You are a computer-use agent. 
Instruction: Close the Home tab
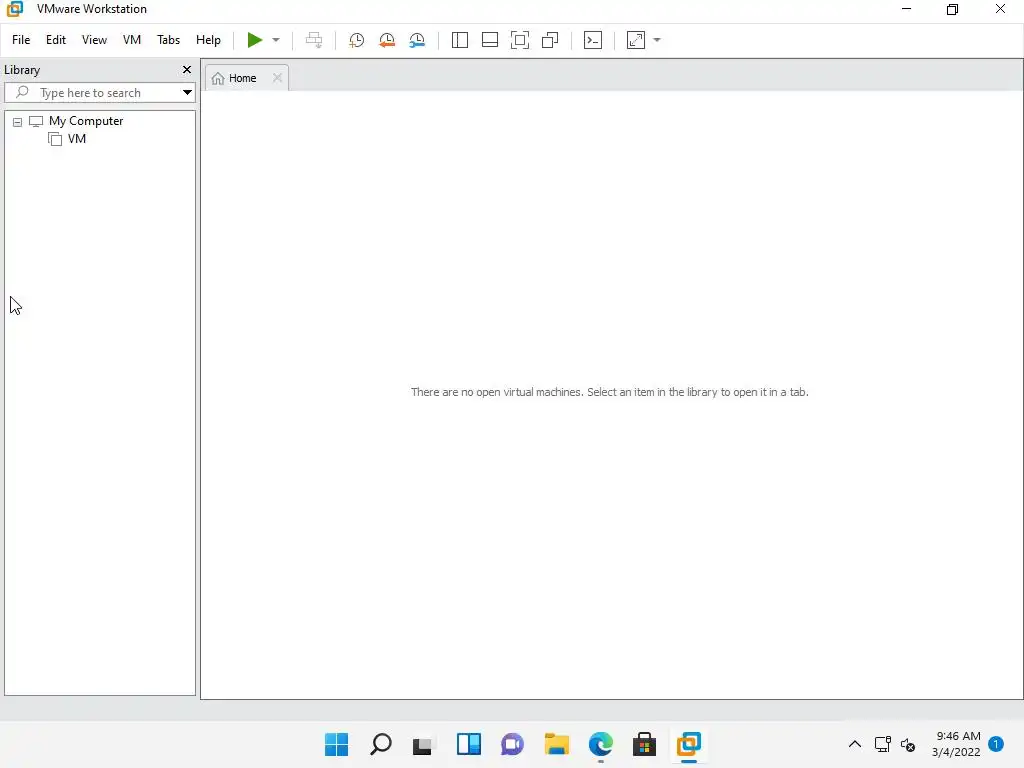pos(278,78)
